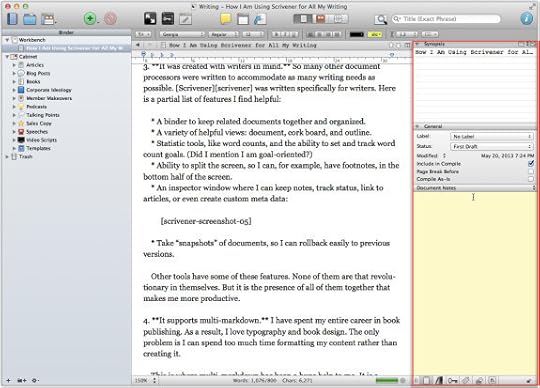Click the Layout manager toolbar icon
Image resolution: width=540 pixels, height=388 pixels.
click(48, 19)
